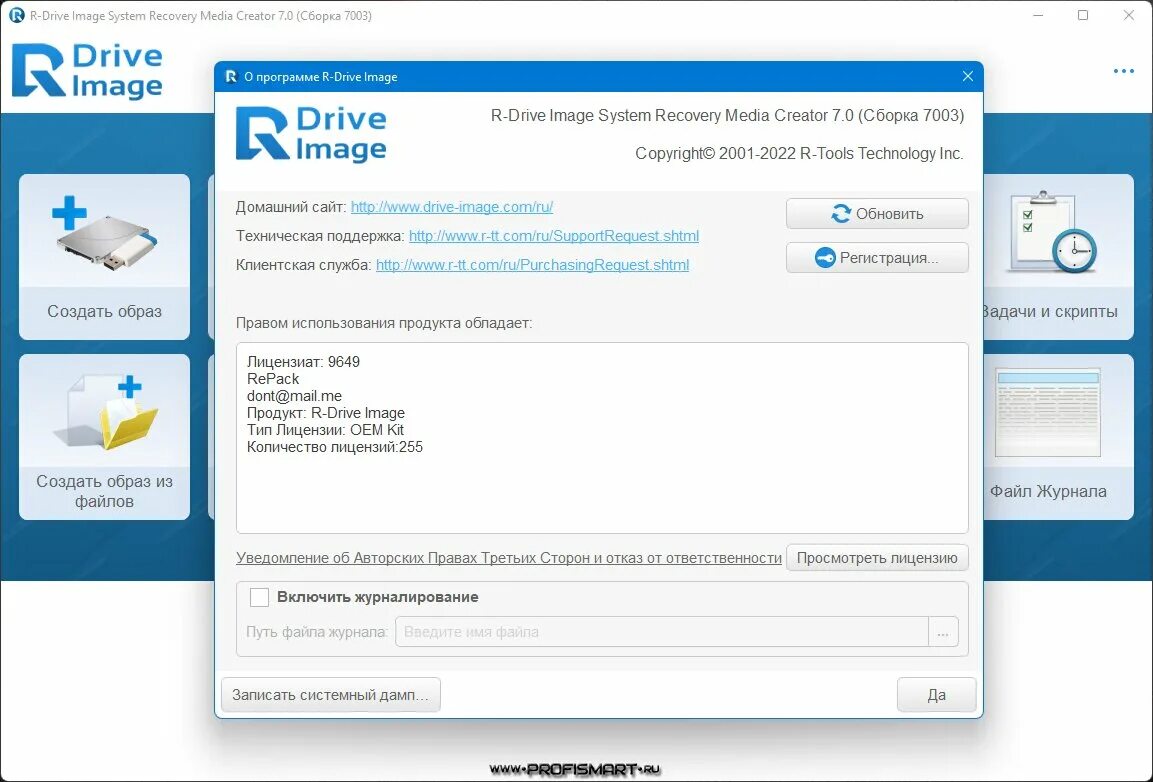Click R-Drive Image logo in main window header

tap(87, 71)
